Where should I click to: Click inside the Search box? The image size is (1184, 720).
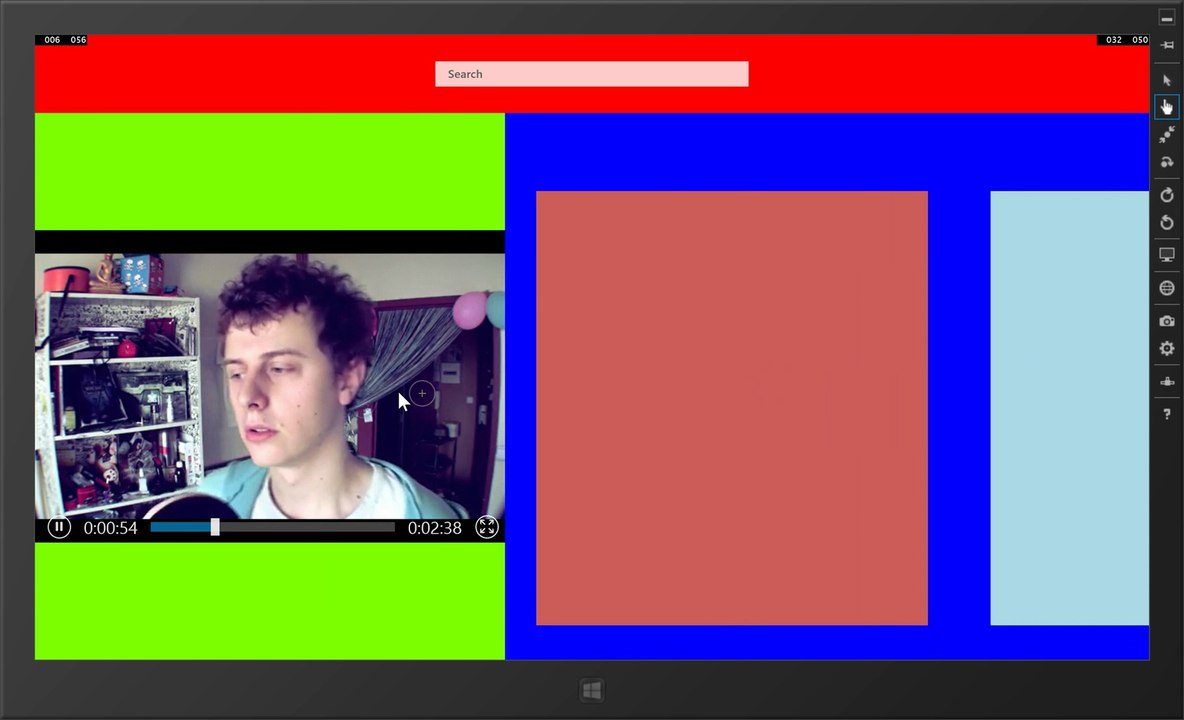pyautogui.click(x=591, y=74)
